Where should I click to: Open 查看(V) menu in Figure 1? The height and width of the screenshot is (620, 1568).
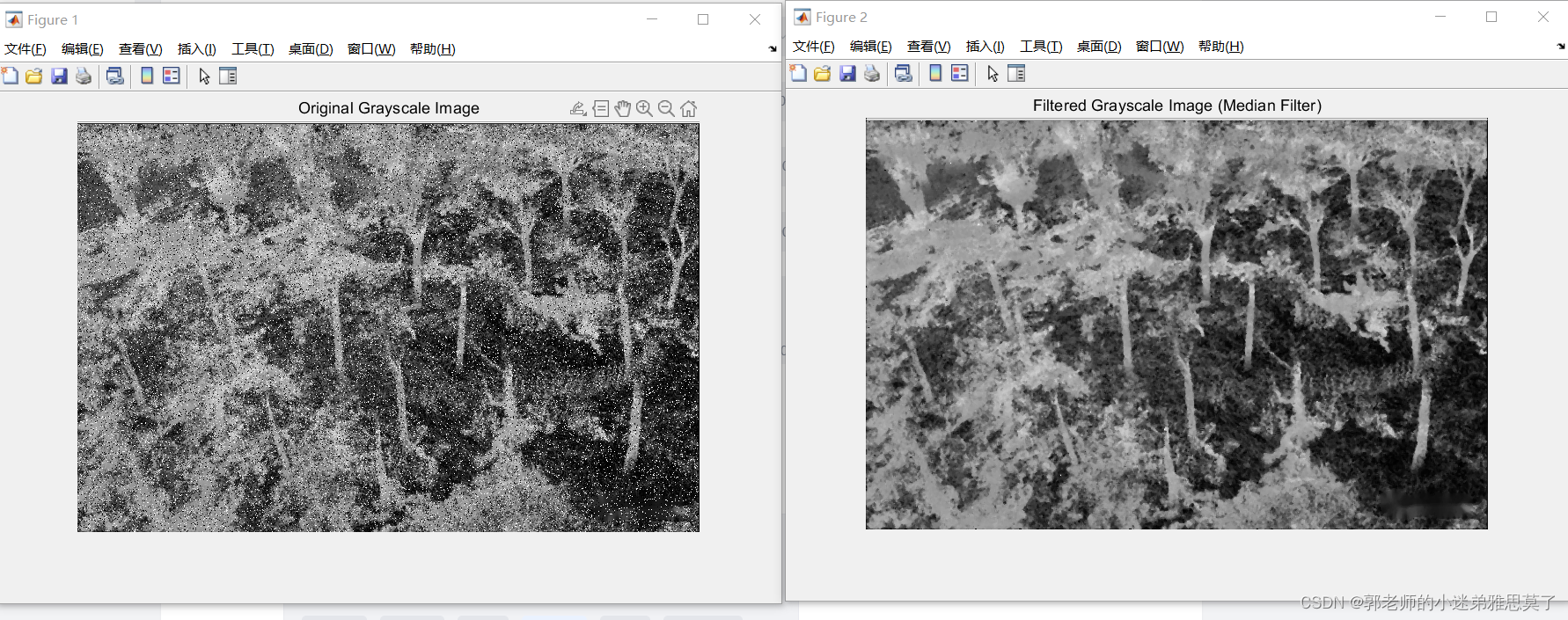pyautogui.click(x=141, y=49)
